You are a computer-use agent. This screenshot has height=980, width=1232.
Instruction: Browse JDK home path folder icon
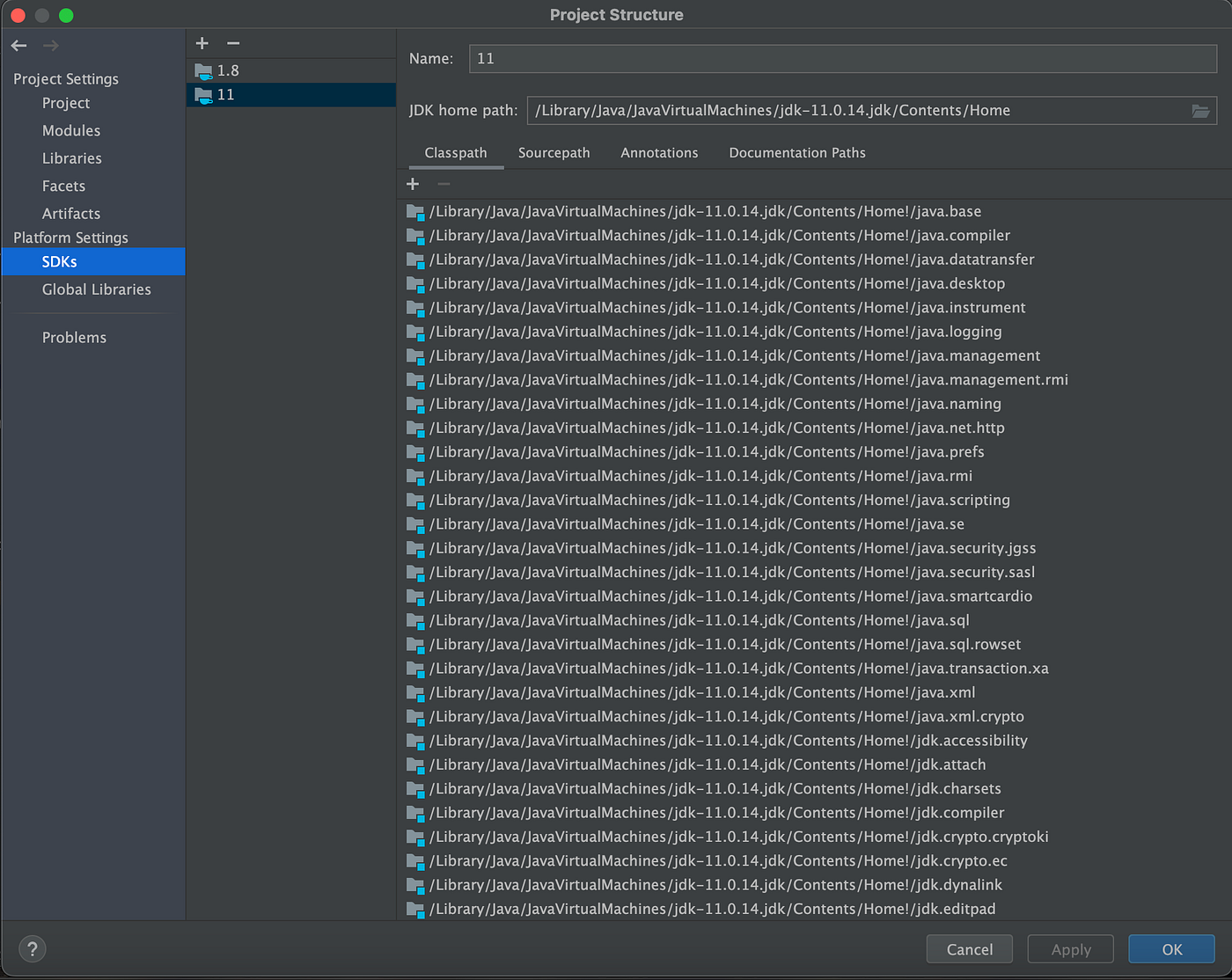(1200, 111)
